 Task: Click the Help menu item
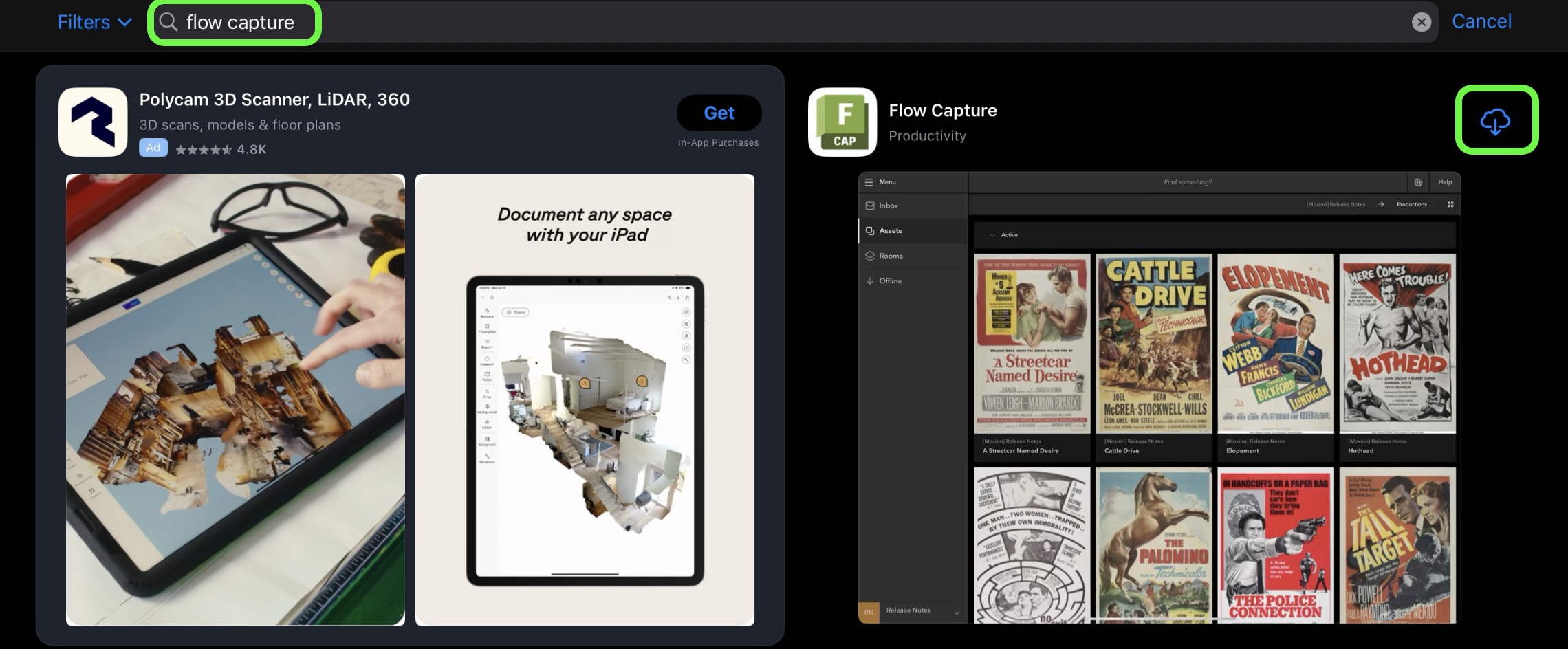[x=1445, y=182]
